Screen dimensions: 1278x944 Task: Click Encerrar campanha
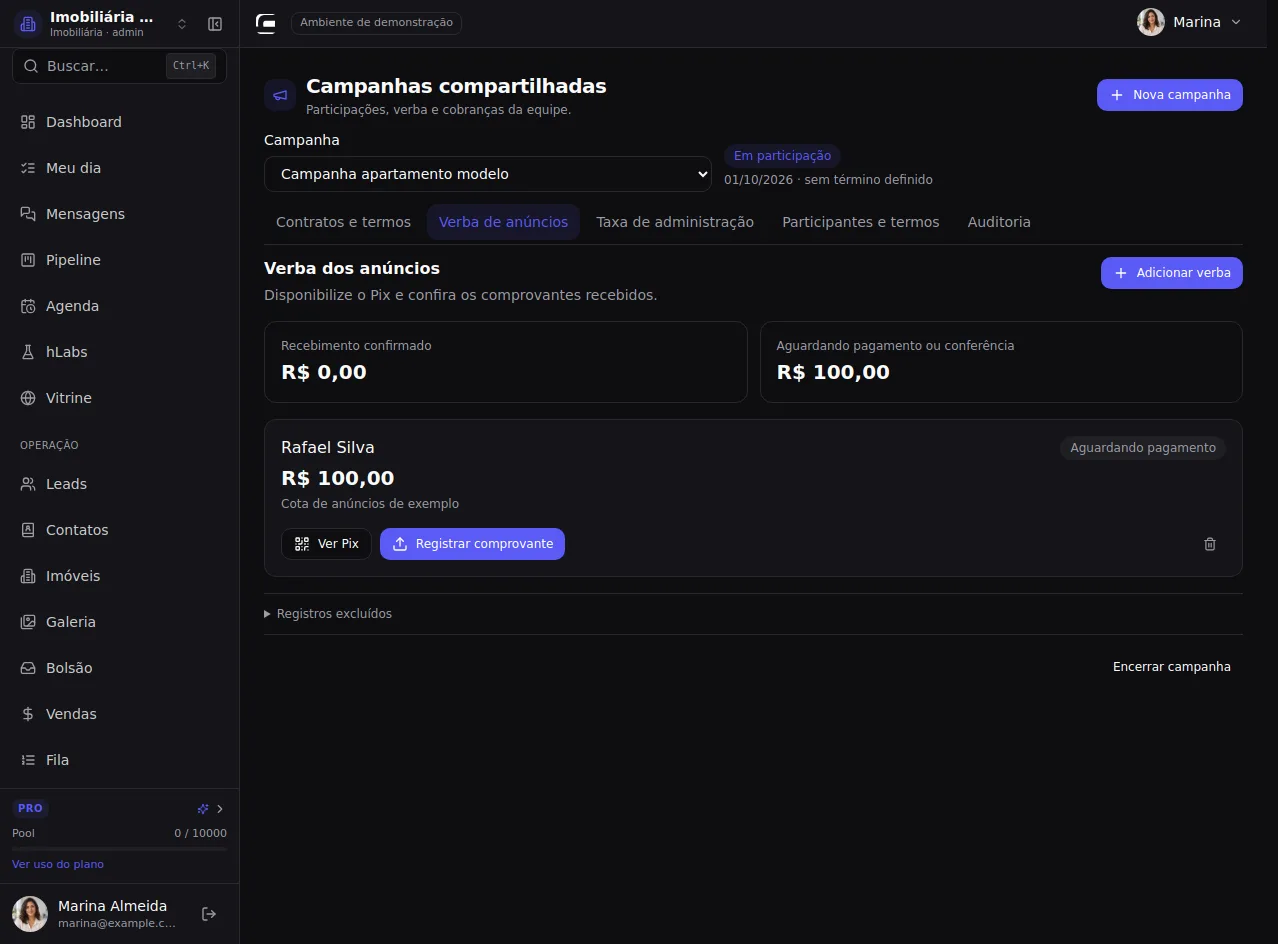click(x=1172, y=667)
